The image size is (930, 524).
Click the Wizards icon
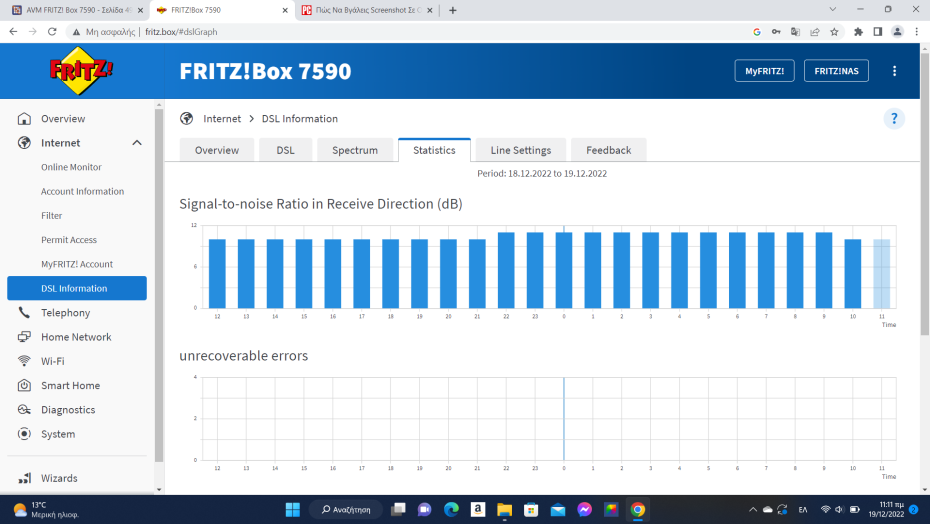24,478
